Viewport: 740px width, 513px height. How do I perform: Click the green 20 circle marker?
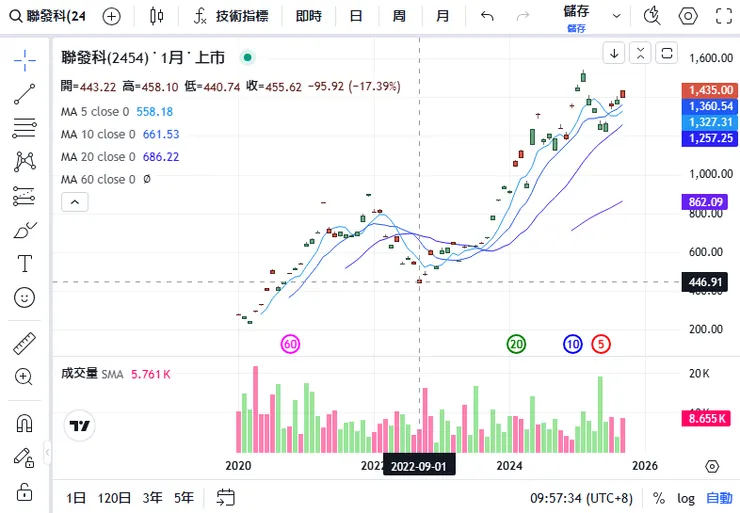pyautogui.click(x=516, y=344)
